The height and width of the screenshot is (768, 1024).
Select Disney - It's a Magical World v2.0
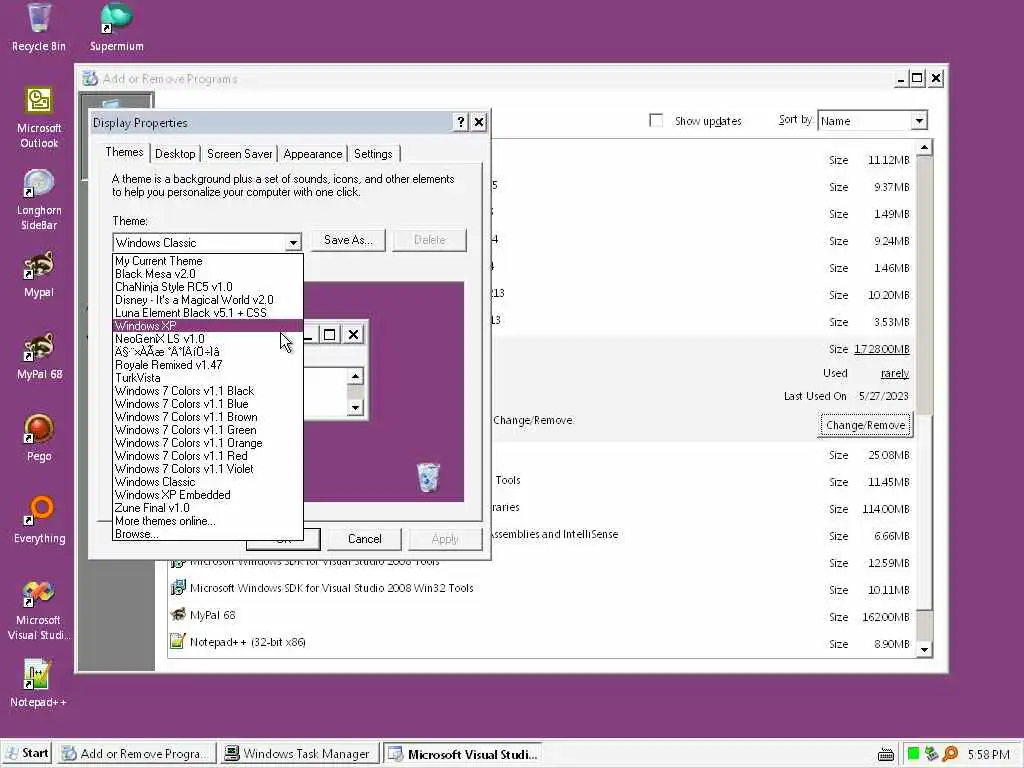tap(208, 300)
